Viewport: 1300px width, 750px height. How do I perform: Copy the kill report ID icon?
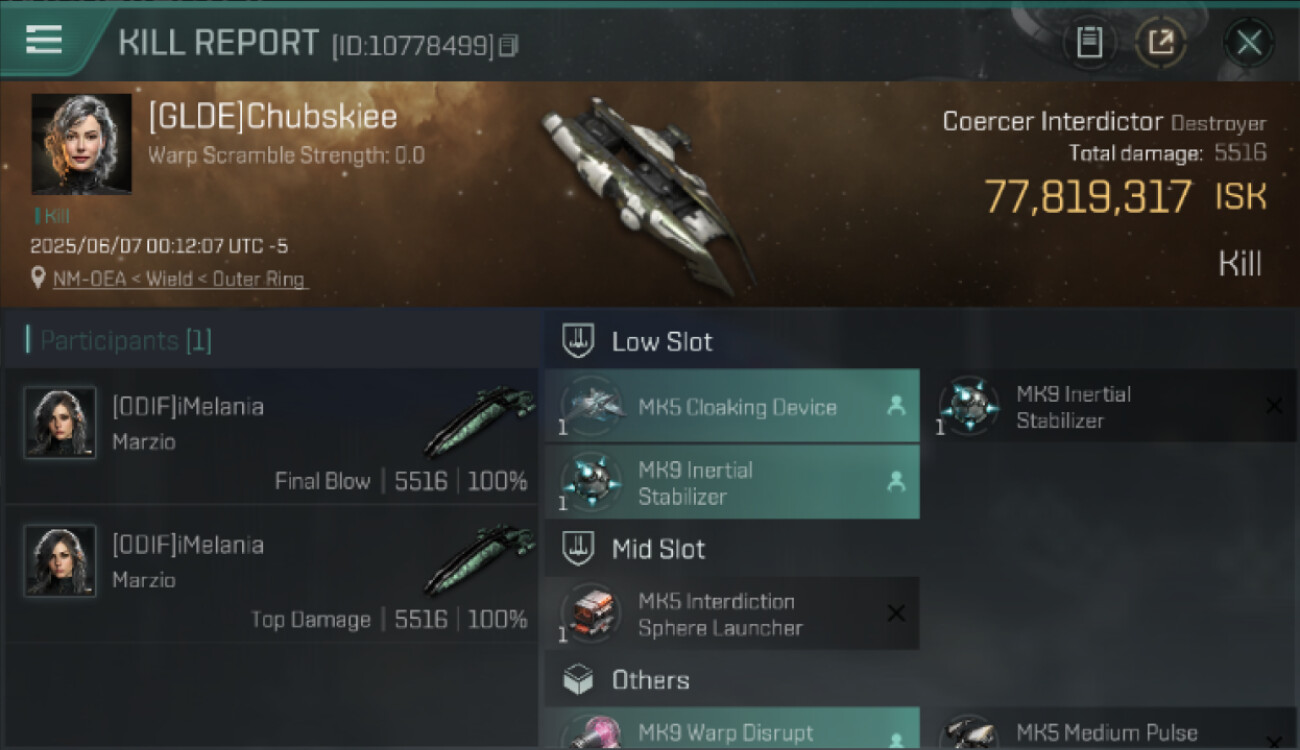(509, 46)
